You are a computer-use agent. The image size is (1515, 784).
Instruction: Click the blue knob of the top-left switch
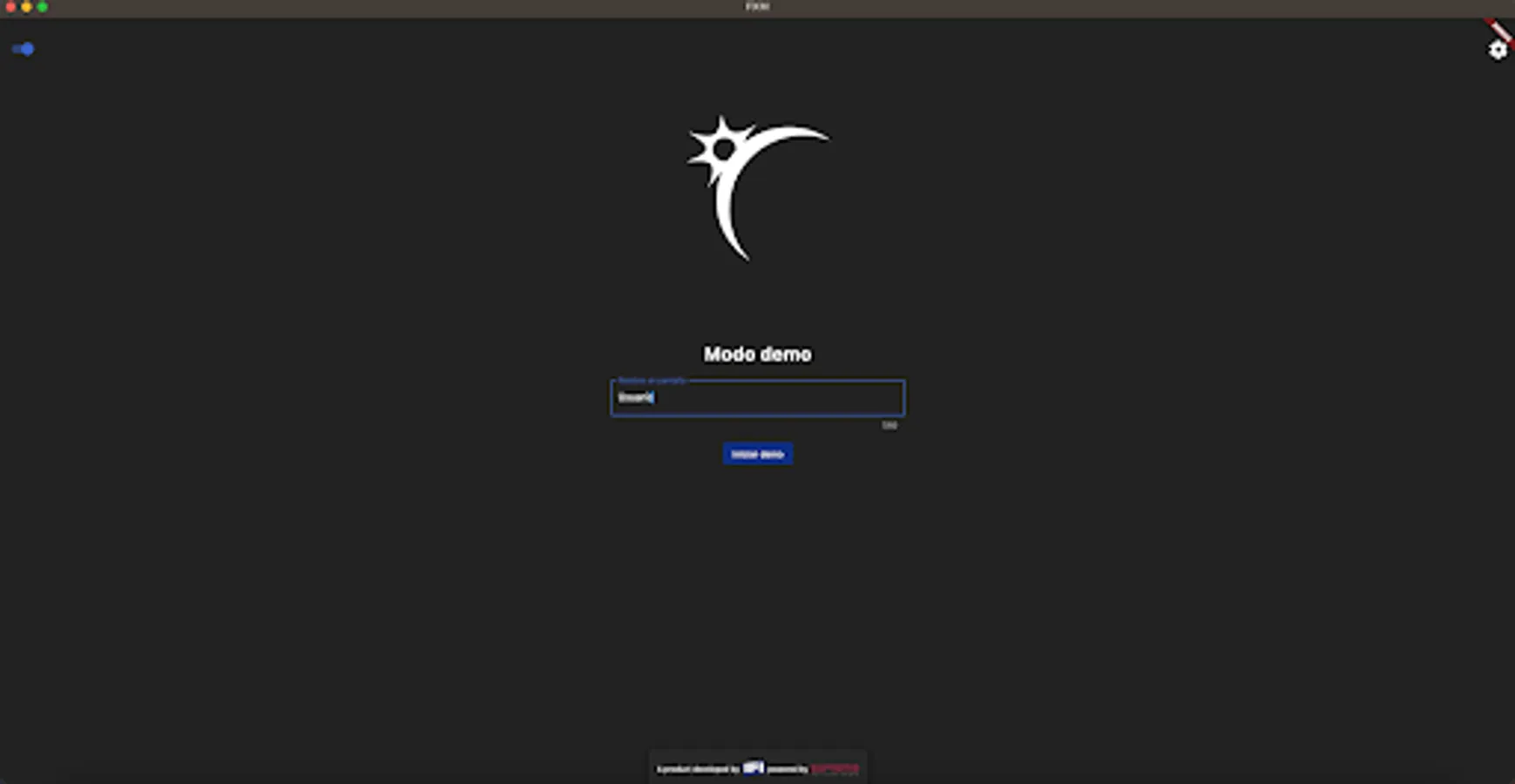point(29,49)
